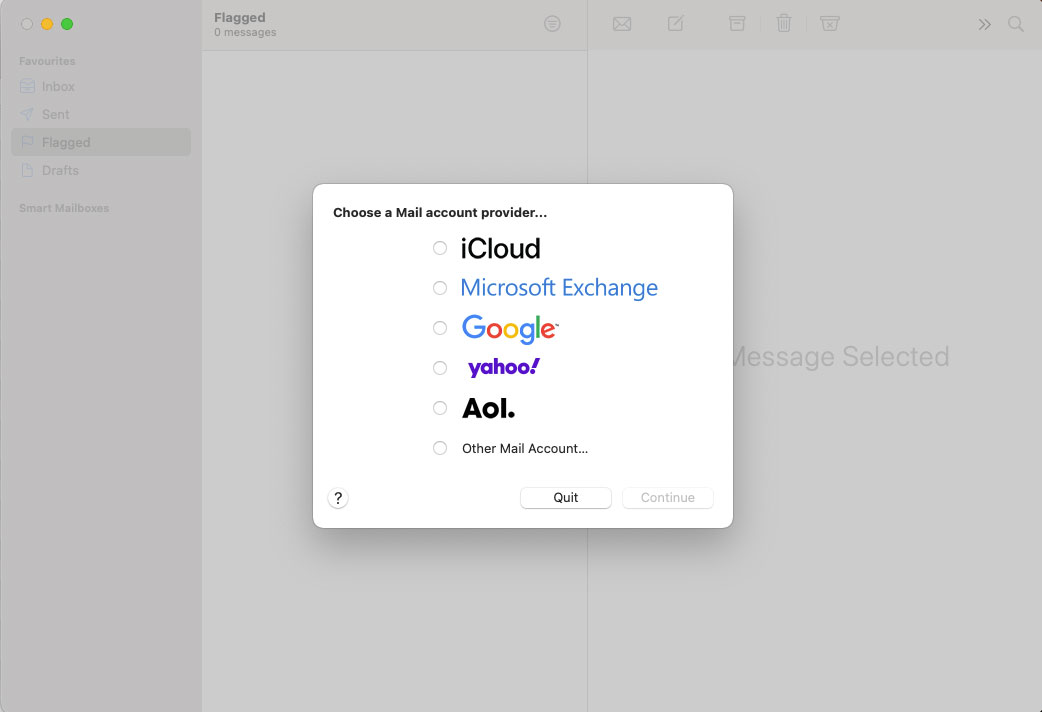1042x712 pixels.
Task: Open the message filter icon
Action: tap(552, 24)
